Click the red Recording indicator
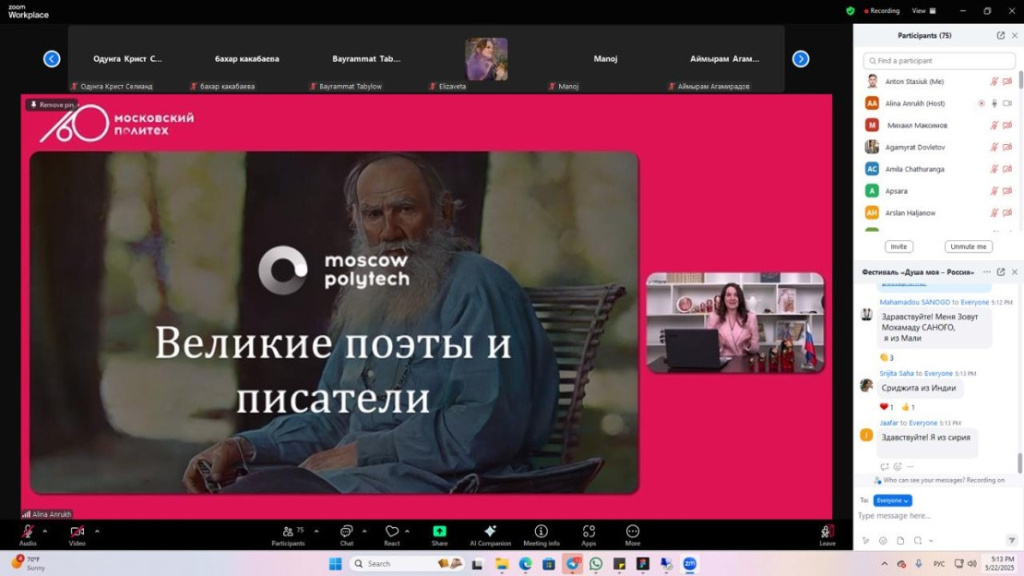Viewport: 1024px width, 576px height. (882, 10)
